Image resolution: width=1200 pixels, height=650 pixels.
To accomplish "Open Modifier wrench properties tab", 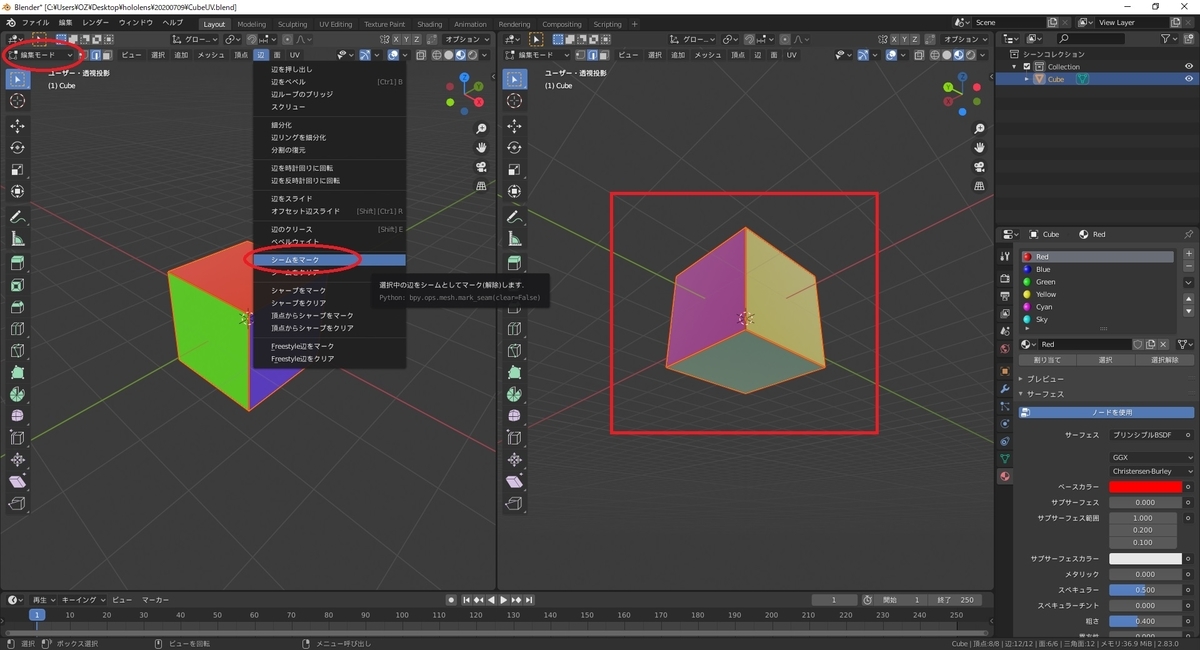I will click(1005, 387).
